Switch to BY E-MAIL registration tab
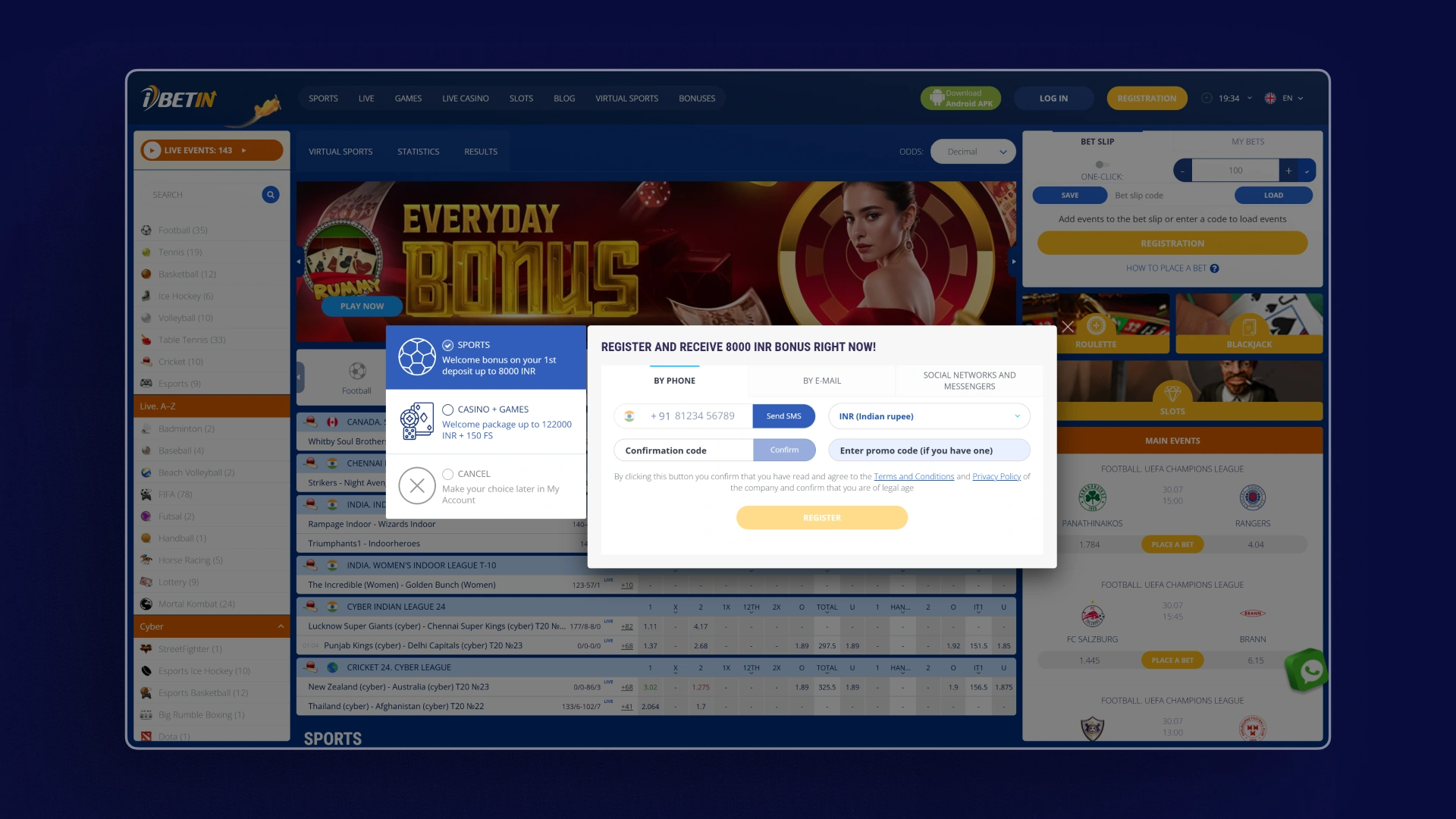 tap(822, 381)
